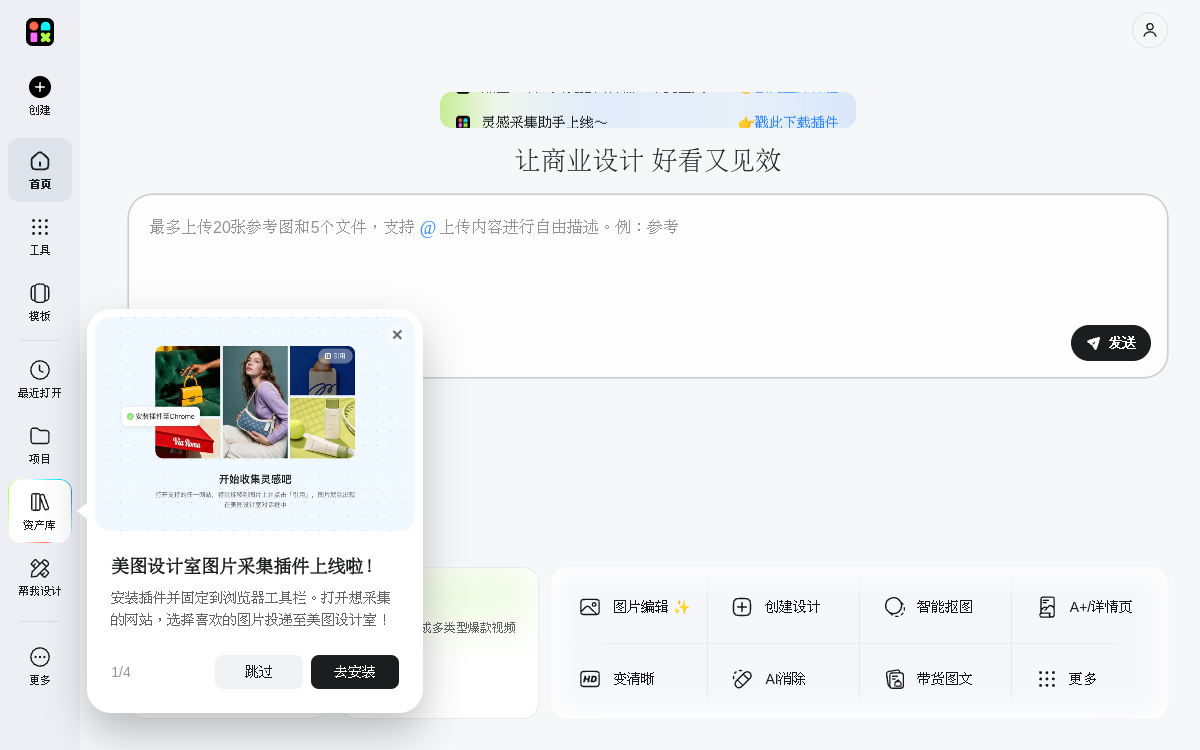
Task: Click 跳过 to skip the guide
Action: pyautogui.click(x=259, y=672)
